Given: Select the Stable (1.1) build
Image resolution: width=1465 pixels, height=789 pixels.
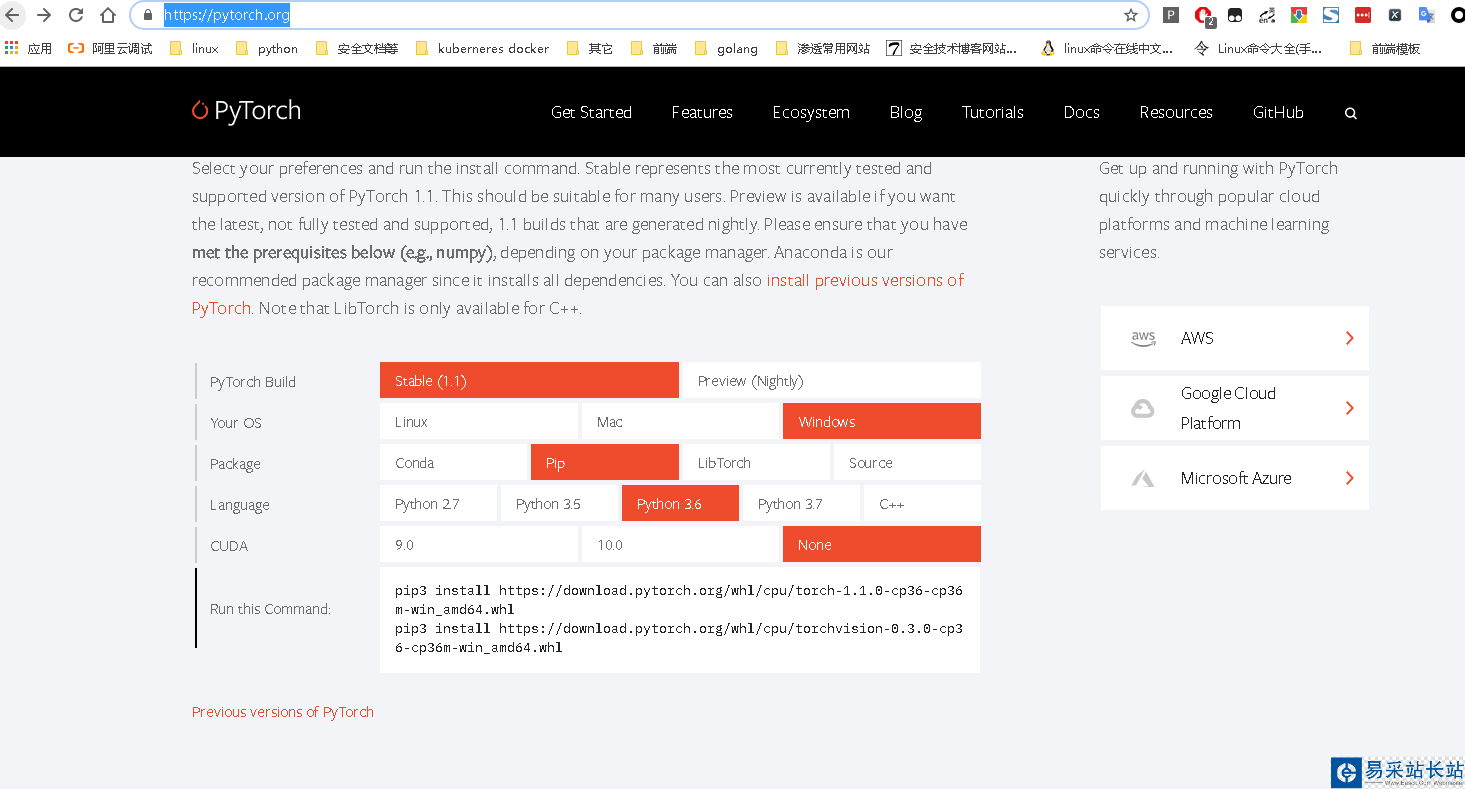Looking at the screenshot, I should (x=529, y=380).
